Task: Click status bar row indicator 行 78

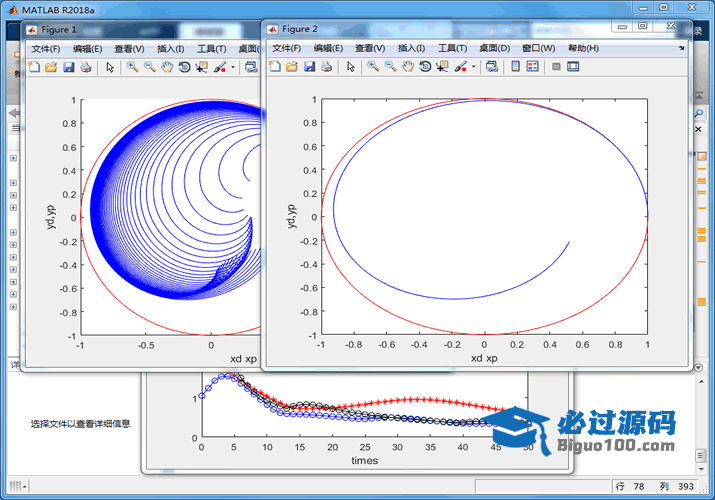Action: [x=630, y=486]
